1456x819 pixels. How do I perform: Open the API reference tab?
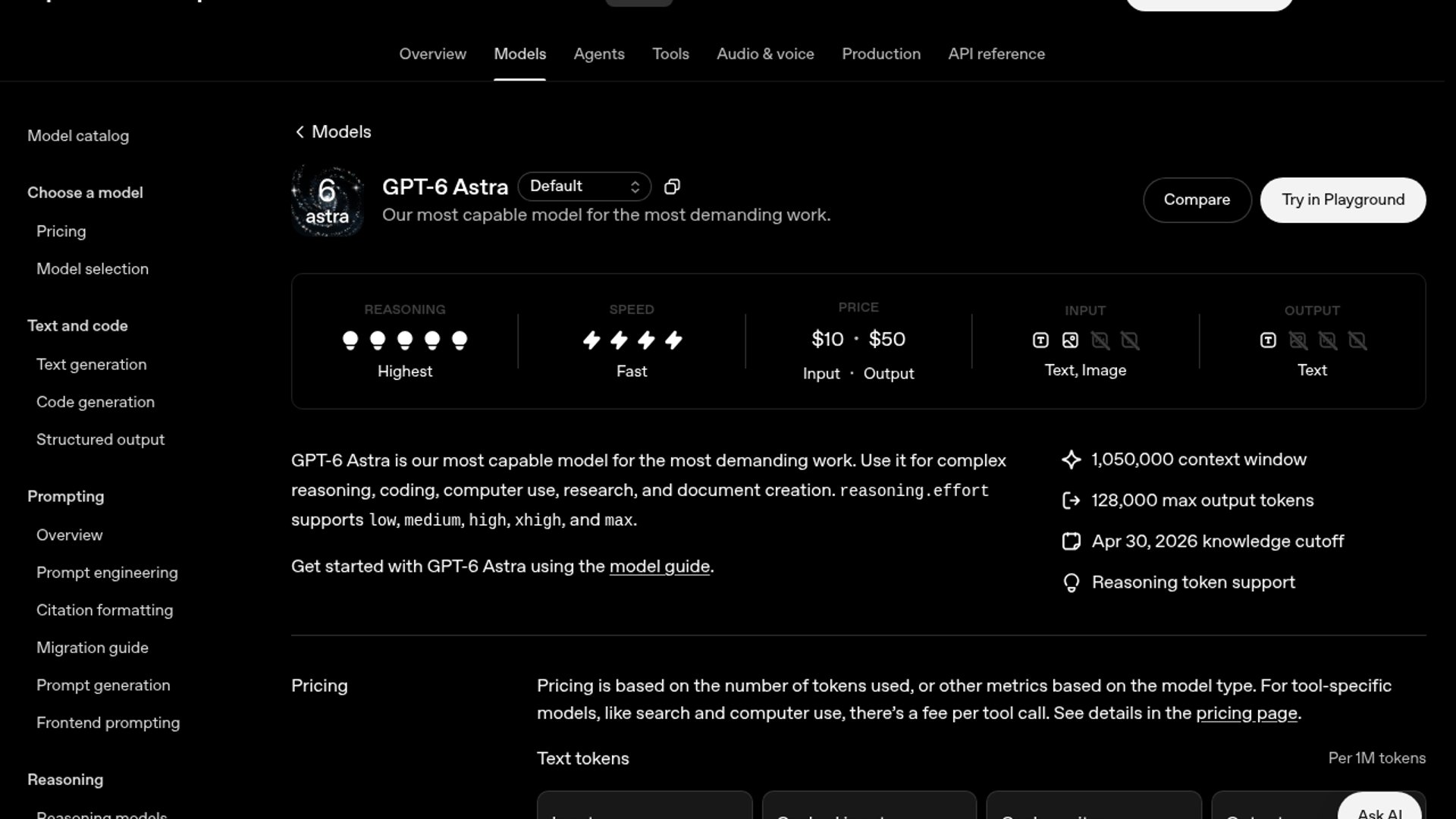pyautogui.click(x=996, y=54)
